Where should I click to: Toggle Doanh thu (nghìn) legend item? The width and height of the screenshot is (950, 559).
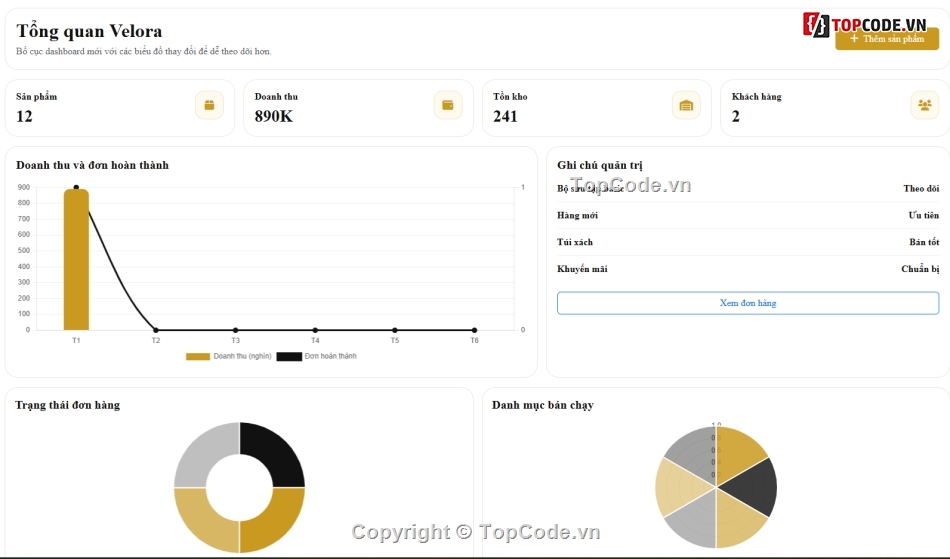tap(228, 356)
